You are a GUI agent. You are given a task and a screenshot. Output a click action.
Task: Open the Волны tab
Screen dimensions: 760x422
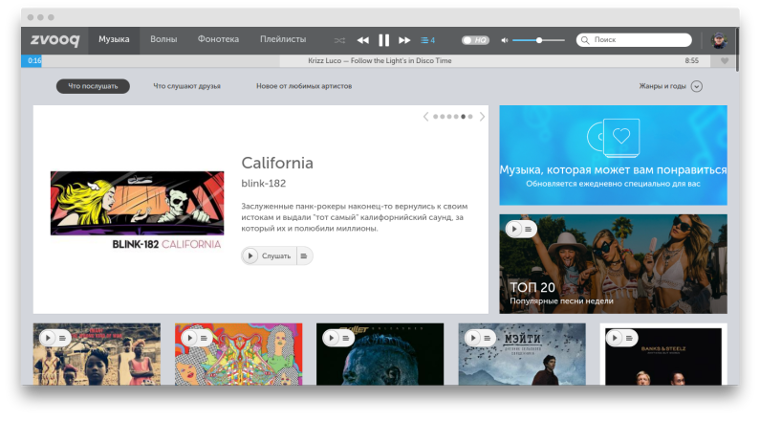[x=163, y=39]
